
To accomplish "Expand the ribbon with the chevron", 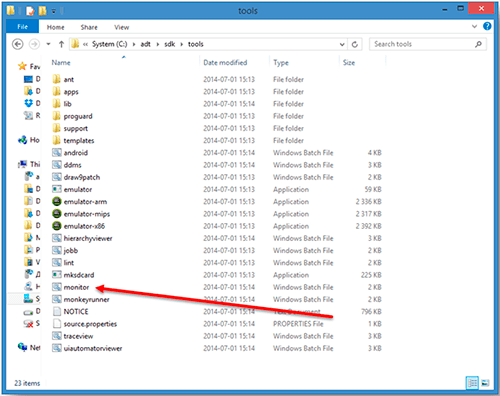I will pos(475,26).
